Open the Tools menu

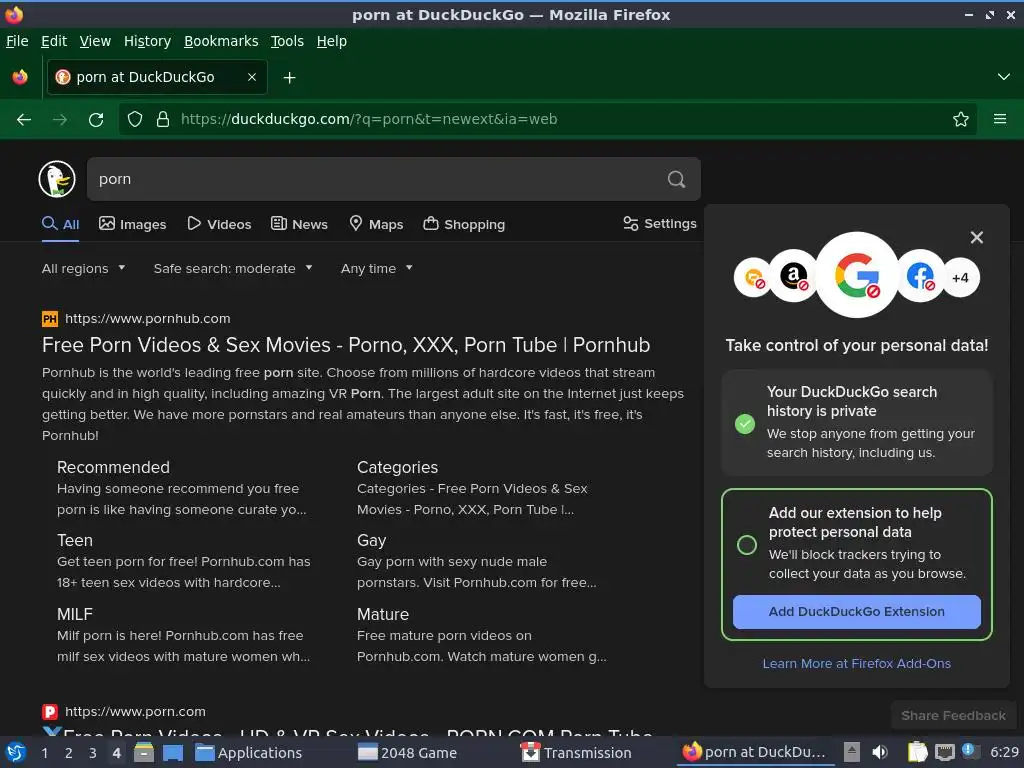[287, 41]
